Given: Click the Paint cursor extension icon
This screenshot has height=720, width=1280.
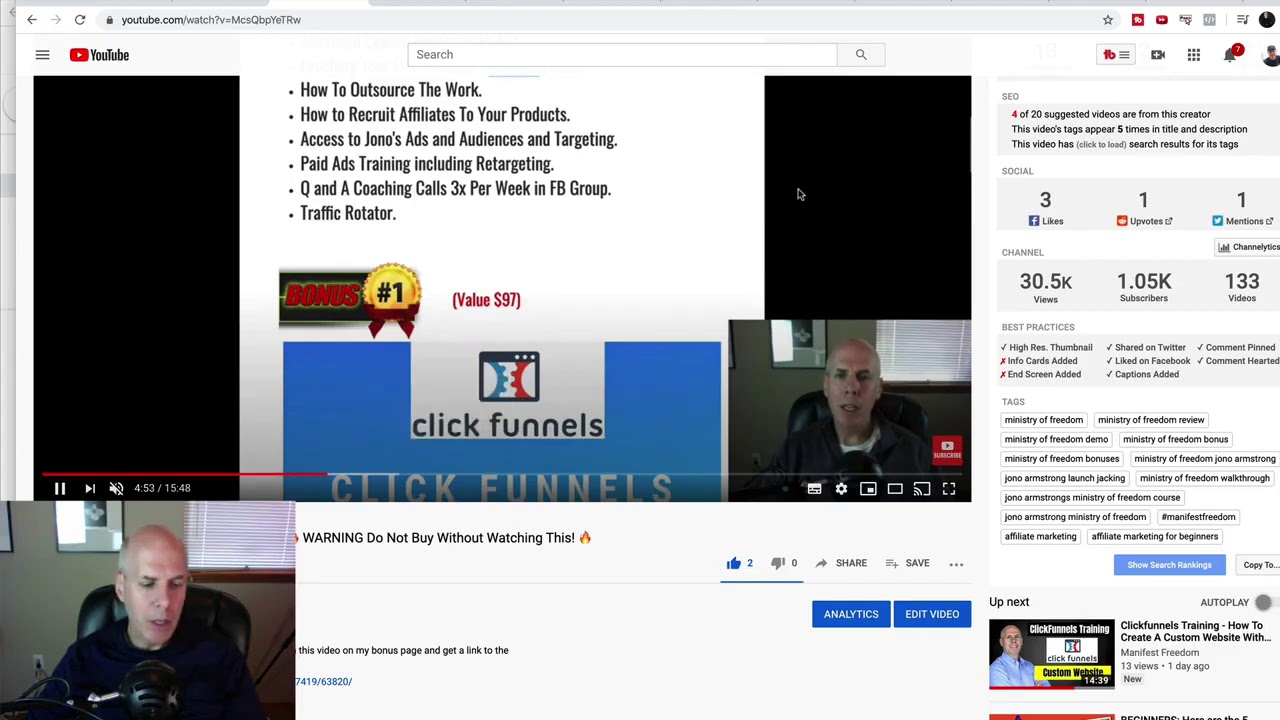Looking at the screenshot, I should tap(1185, 19).
